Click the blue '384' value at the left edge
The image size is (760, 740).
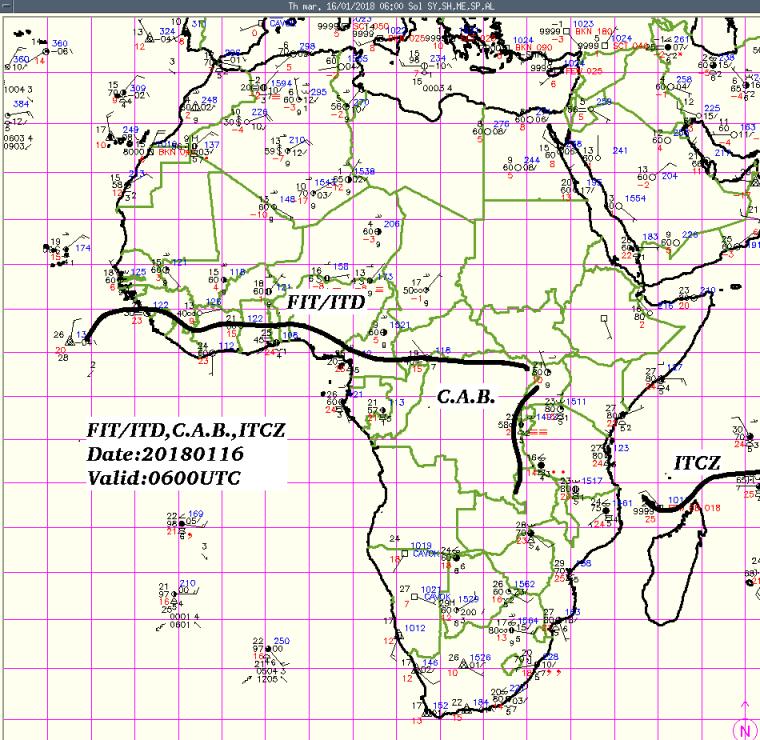point(21,103)
